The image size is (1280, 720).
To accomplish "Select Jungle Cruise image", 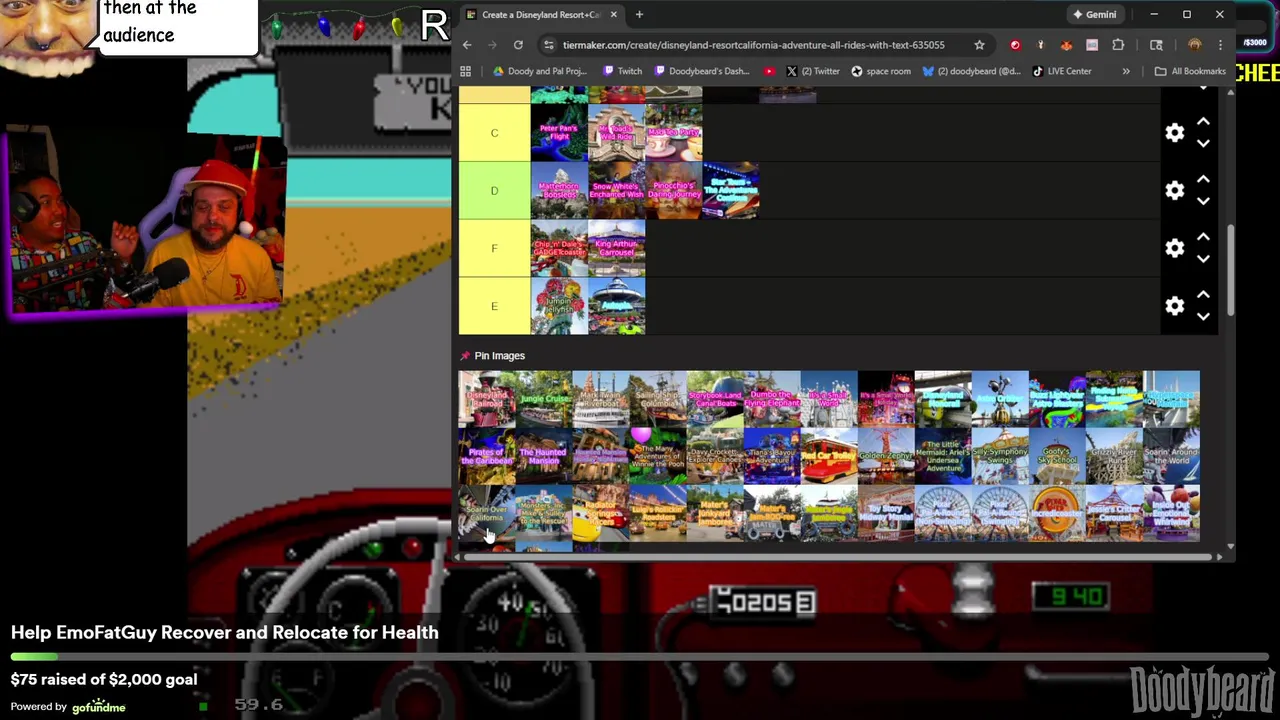I will click(x=544, y=399).
